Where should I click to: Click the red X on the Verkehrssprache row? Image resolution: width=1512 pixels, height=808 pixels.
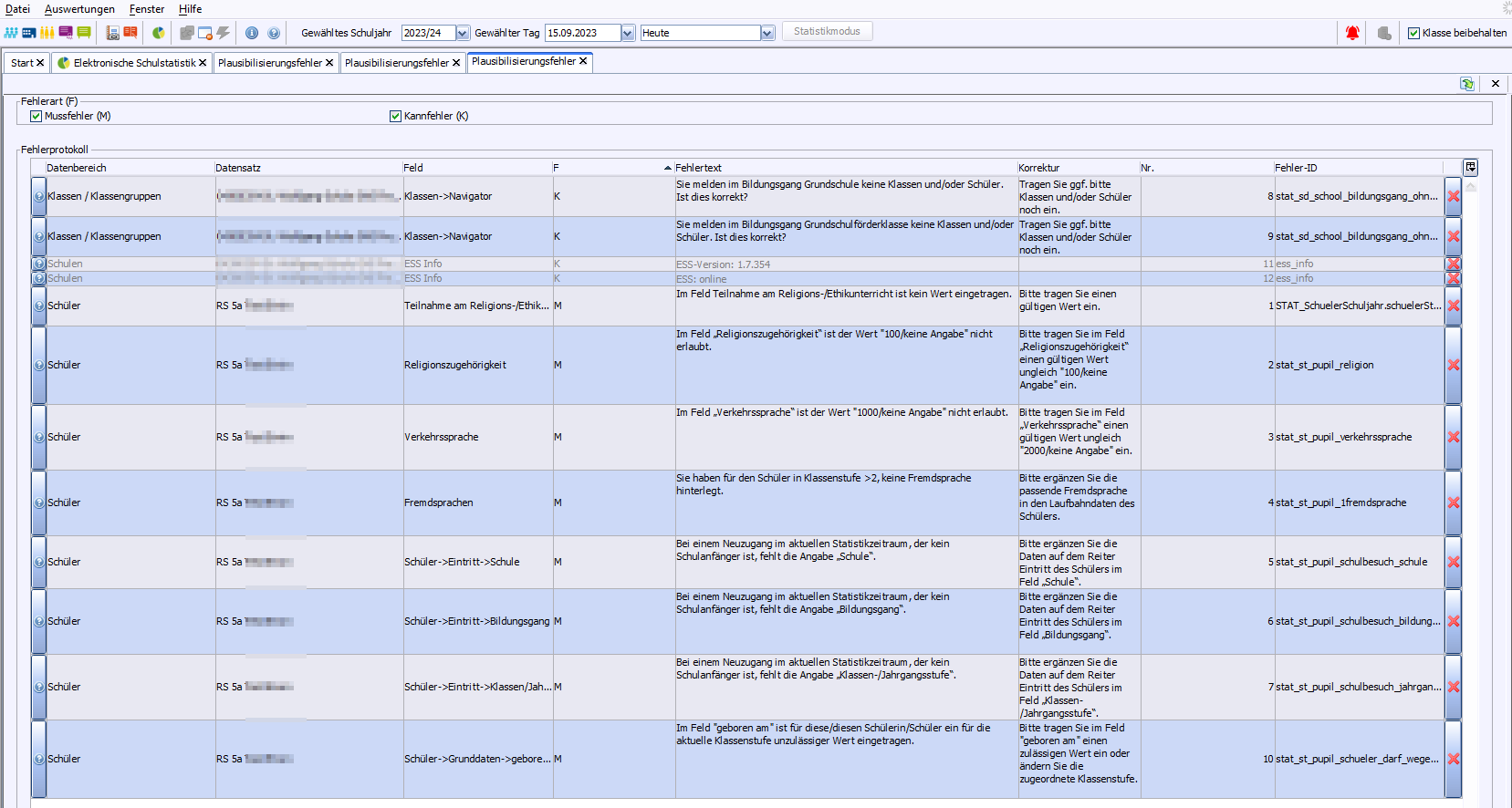click(1454, 437)
